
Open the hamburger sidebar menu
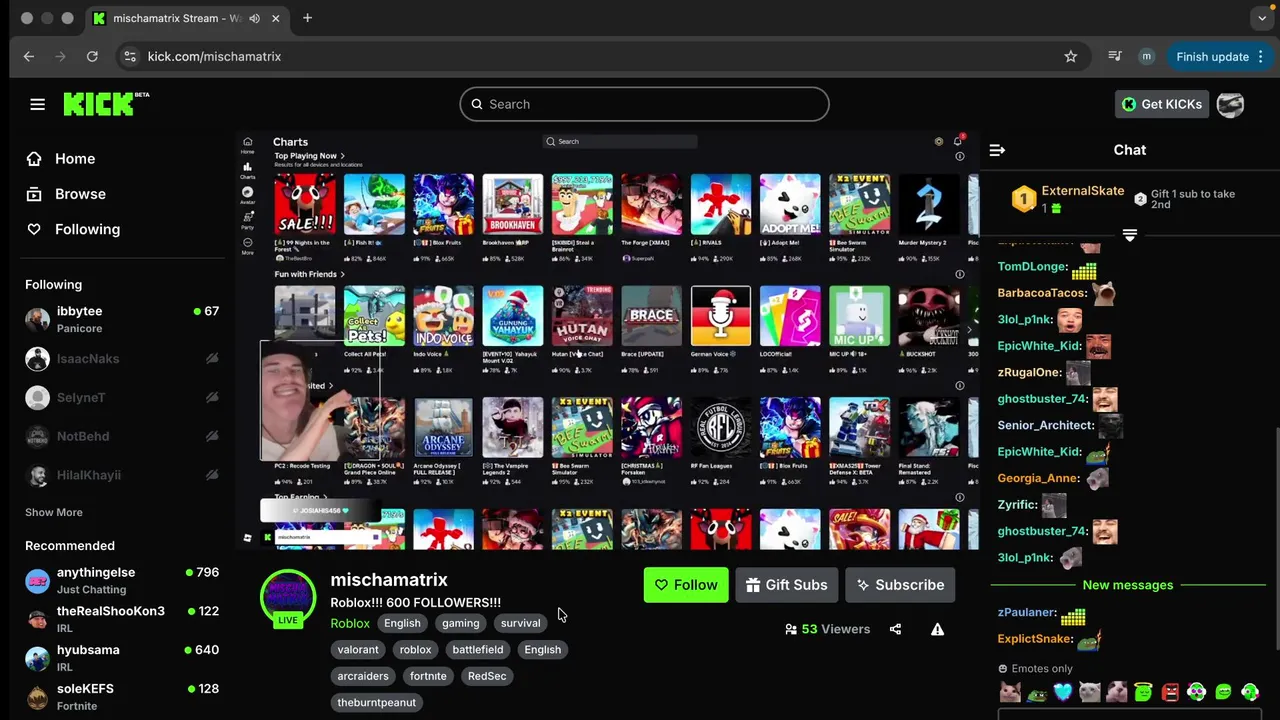[37, 104]
